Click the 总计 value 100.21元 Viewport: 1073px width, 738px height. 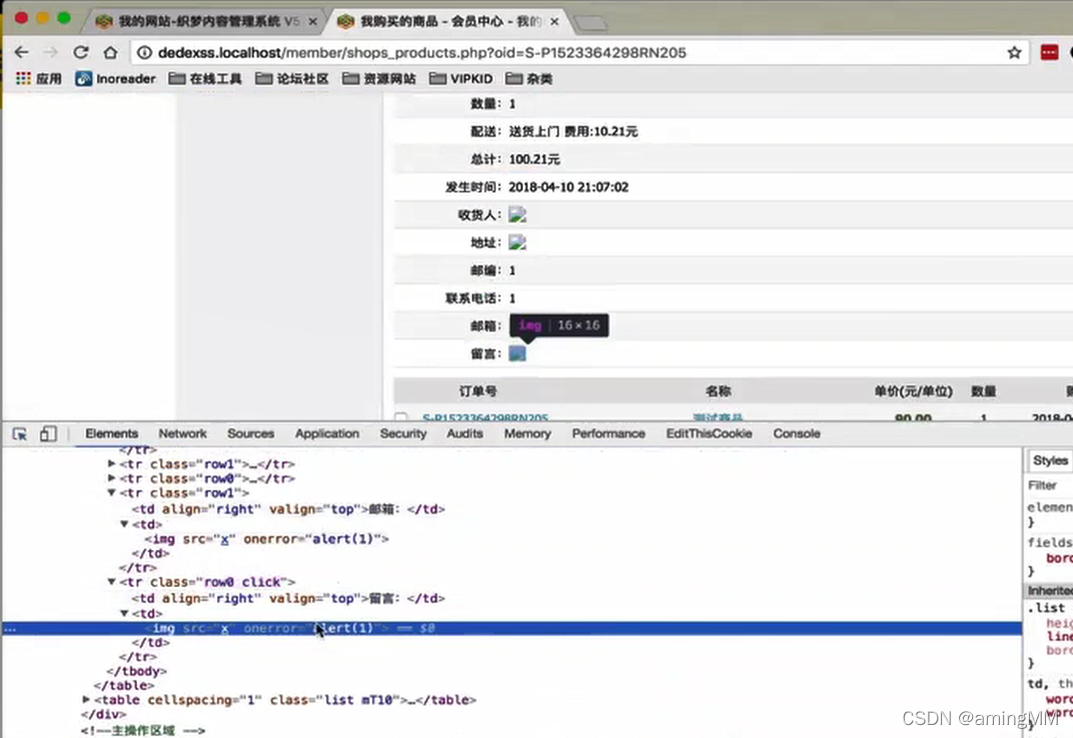[x=534, y=159]
